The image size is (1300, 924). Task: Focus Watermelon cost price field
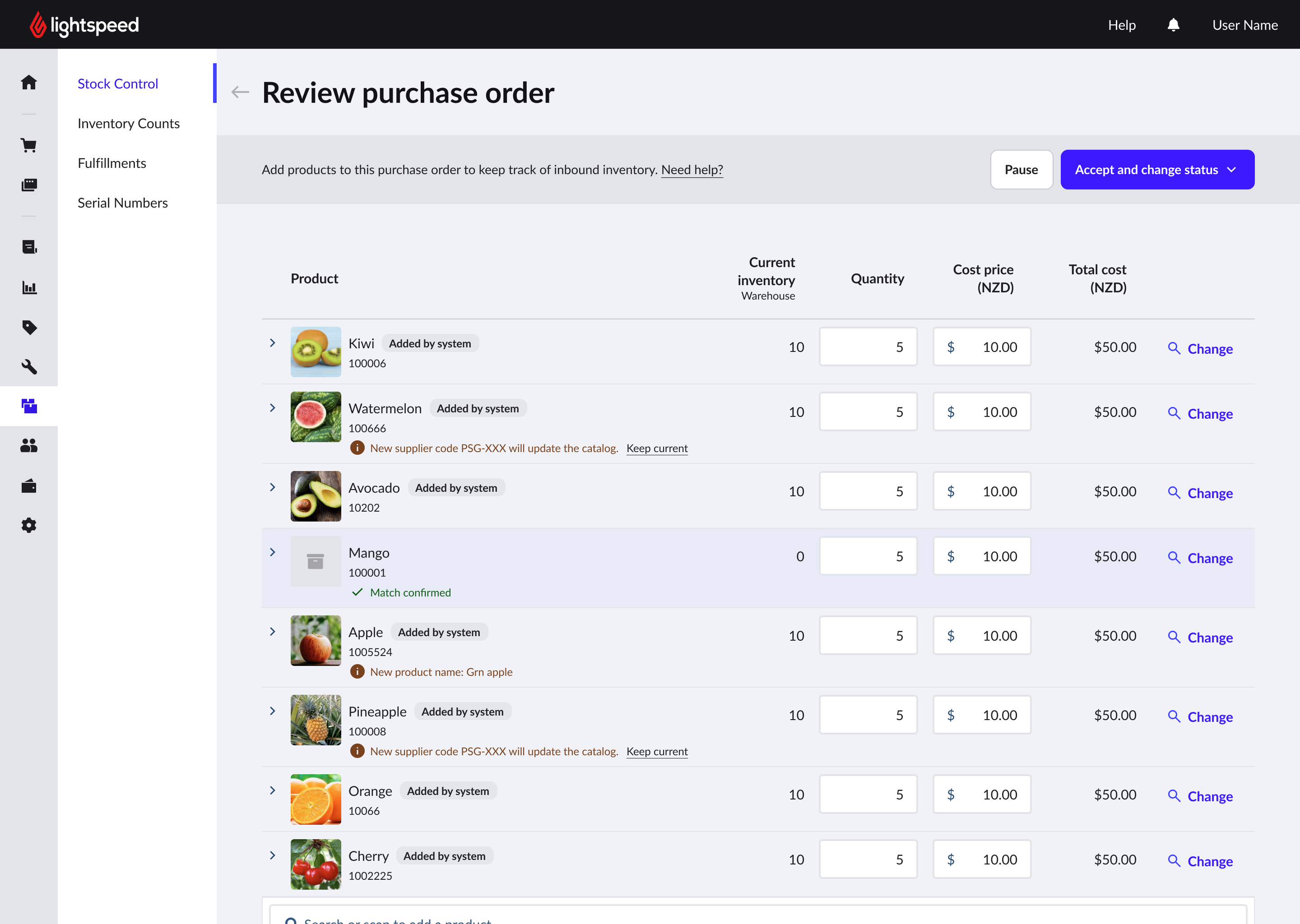[x=982, y=411]
